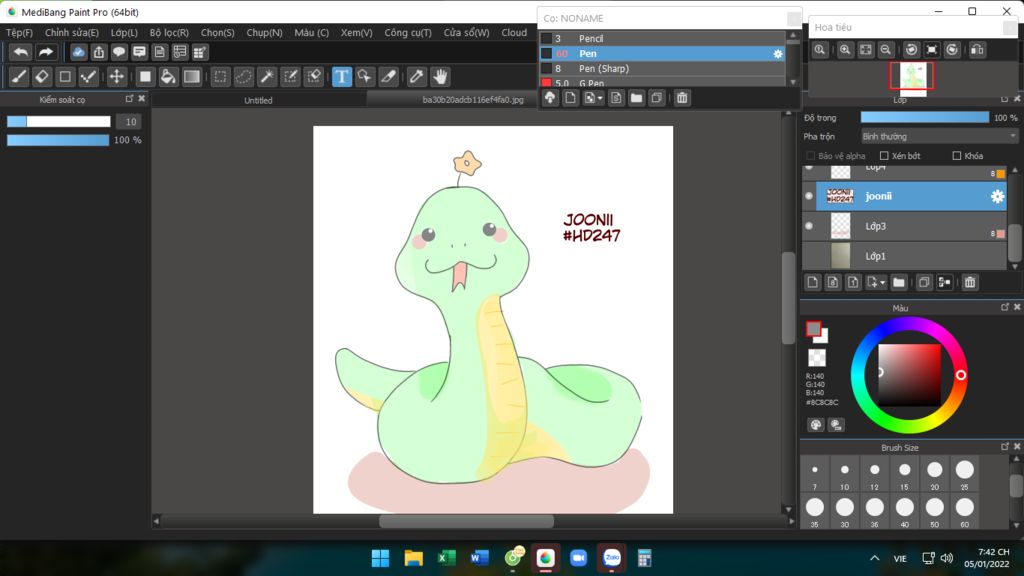The image size is (1024, 576).
Task: Toggle the transparent color swatch
Action: click(817, 357)
